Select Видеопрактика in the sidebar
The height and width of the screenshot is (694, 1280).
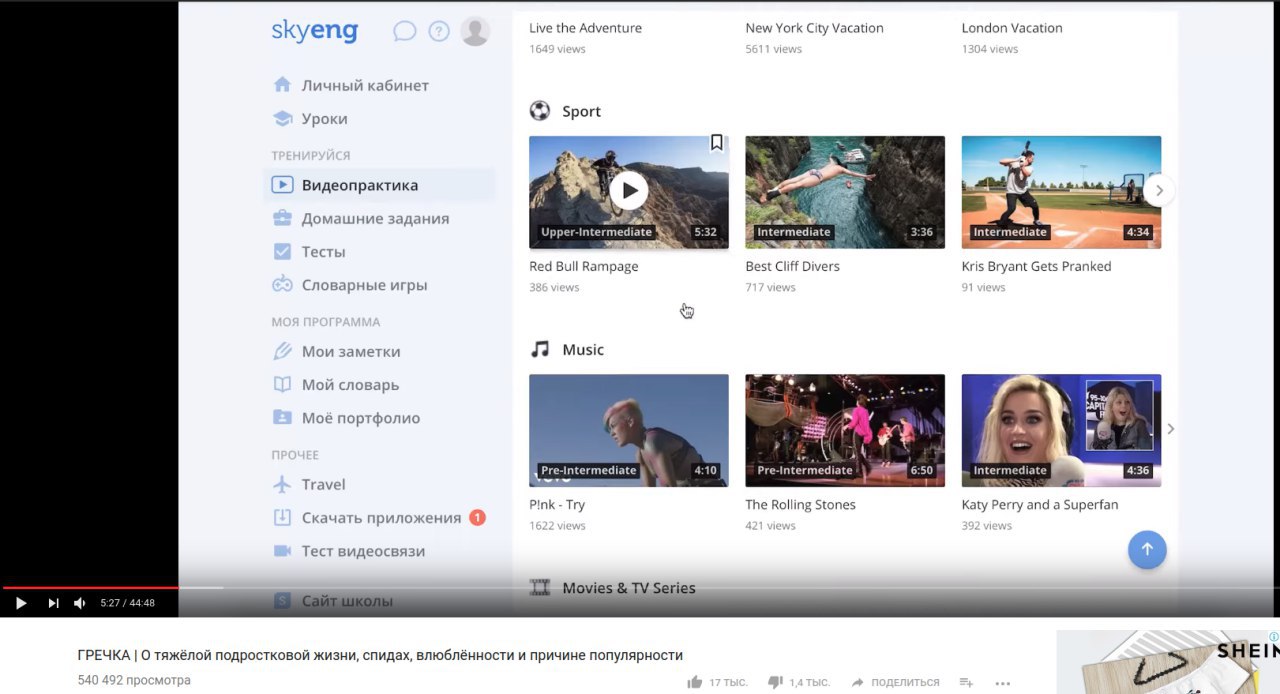(379, 185)
